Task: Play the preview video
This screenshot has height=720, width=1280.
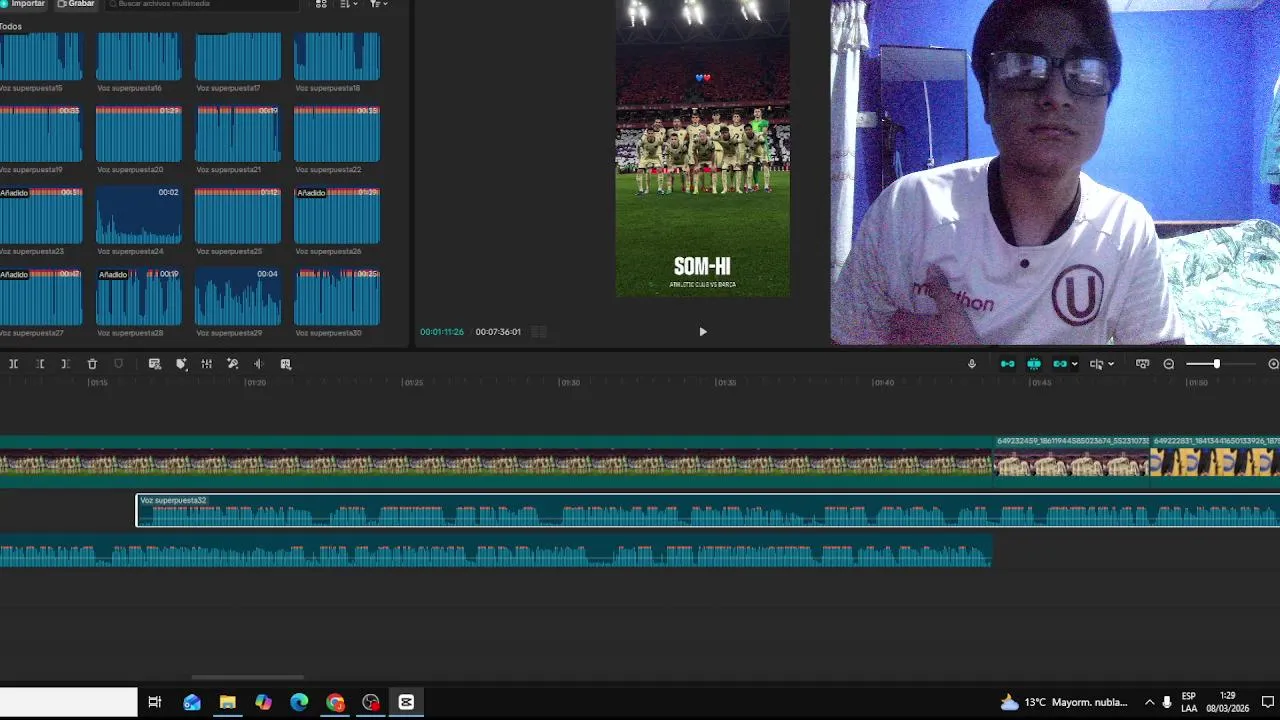Action: (703, 332)
